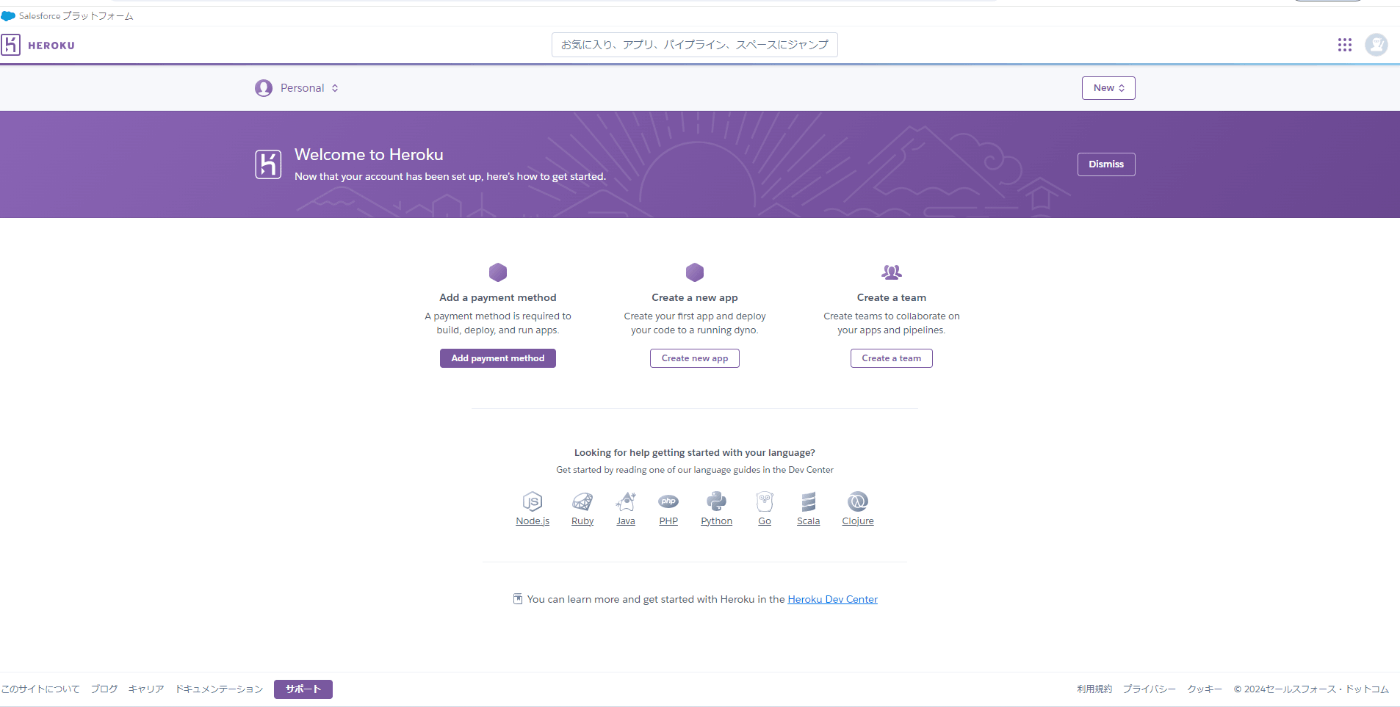Image resolution: width=1400 pixels, height=707 pixels.
Task: Click the Python text link
Action: point(716,521)
